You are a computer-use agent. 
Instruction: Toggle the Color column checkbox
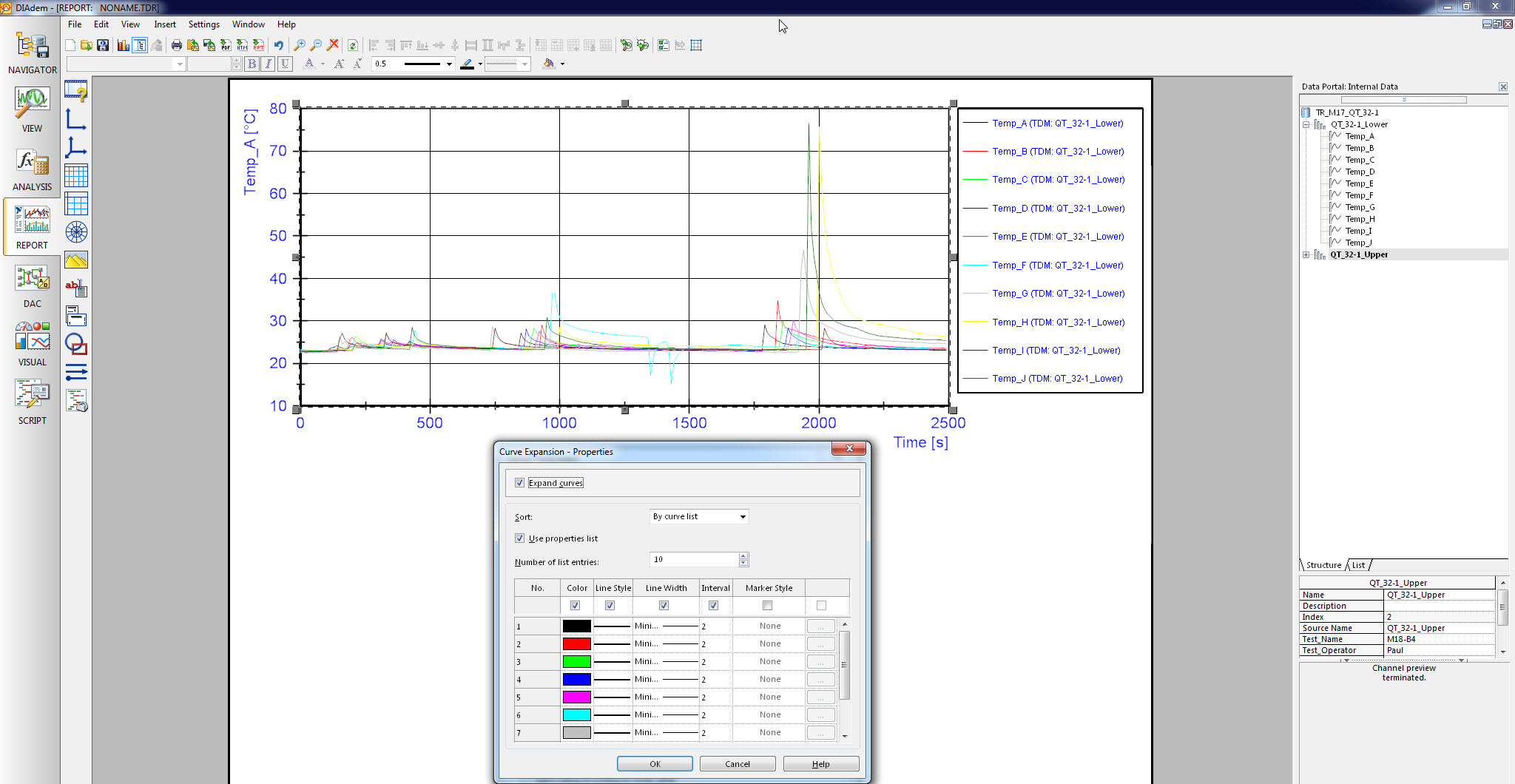pyautogui.click(x=576, y=606)
